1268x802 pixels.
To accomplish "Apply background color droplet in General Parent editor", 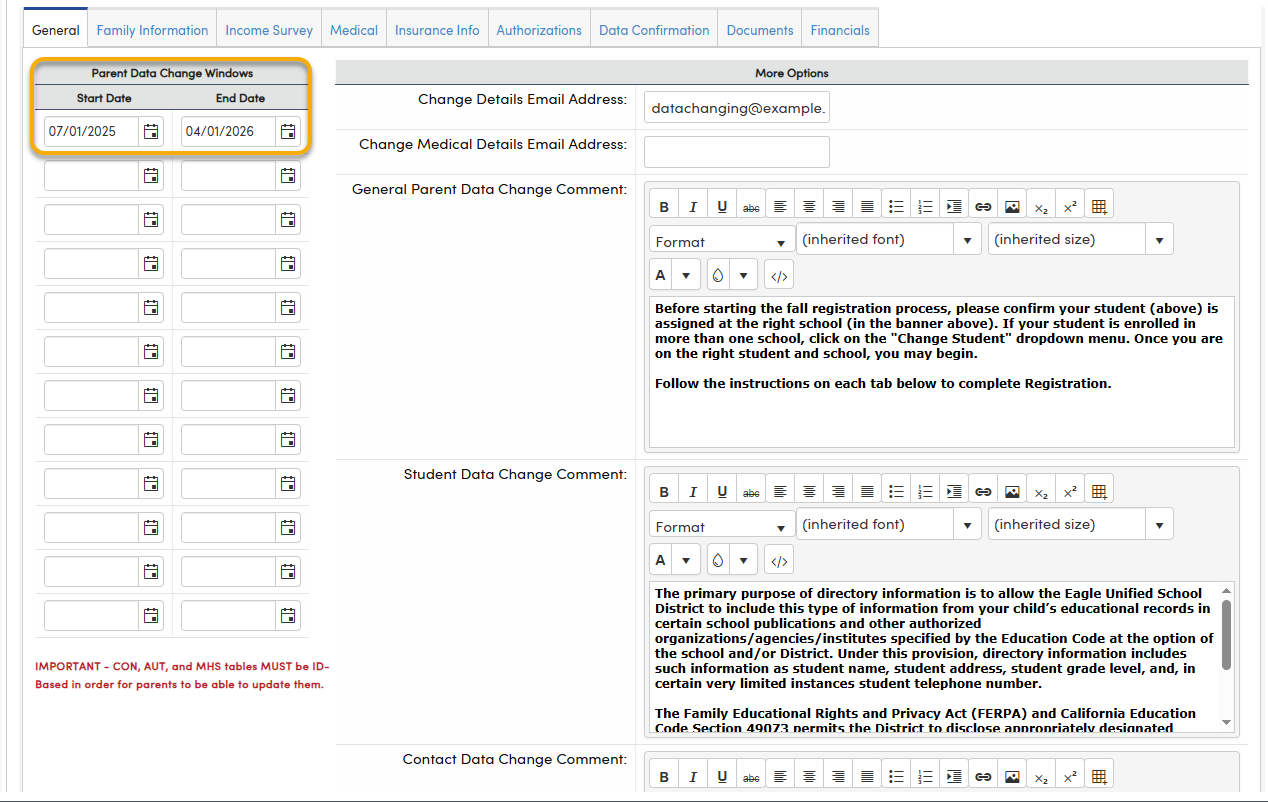I will tap(718, 275).
